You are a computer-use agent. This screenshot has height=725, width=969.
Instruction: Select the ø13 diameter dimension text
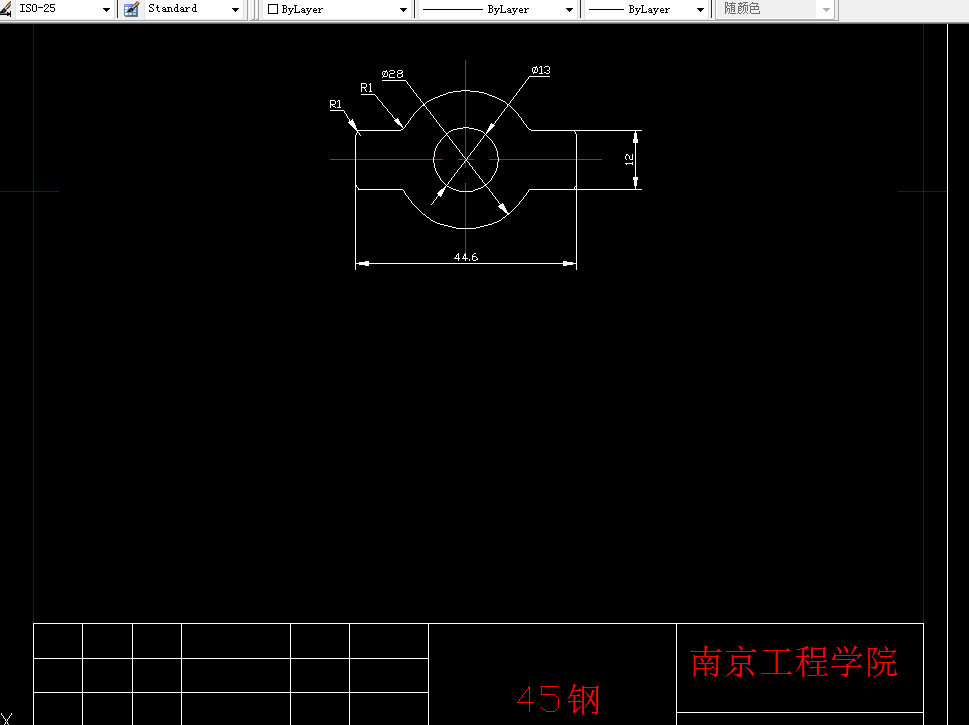[541, 70]
